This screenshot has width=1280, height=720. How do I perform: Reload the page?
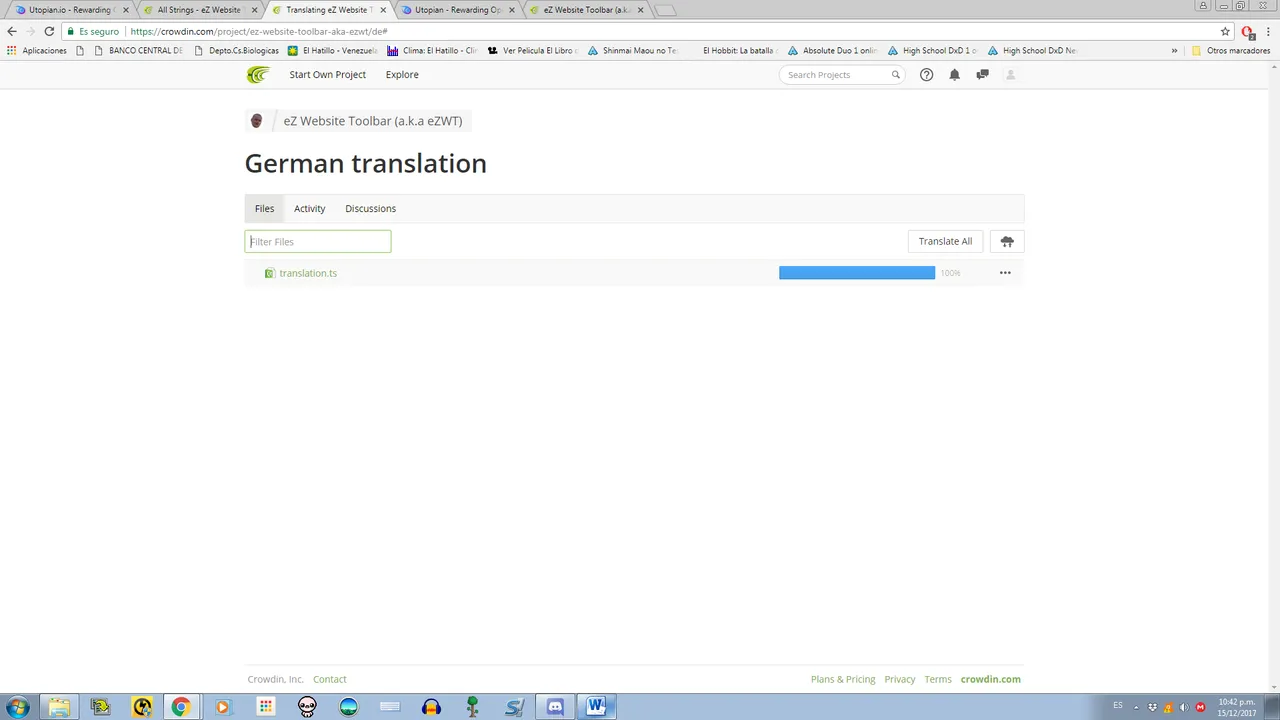(49, 31)
